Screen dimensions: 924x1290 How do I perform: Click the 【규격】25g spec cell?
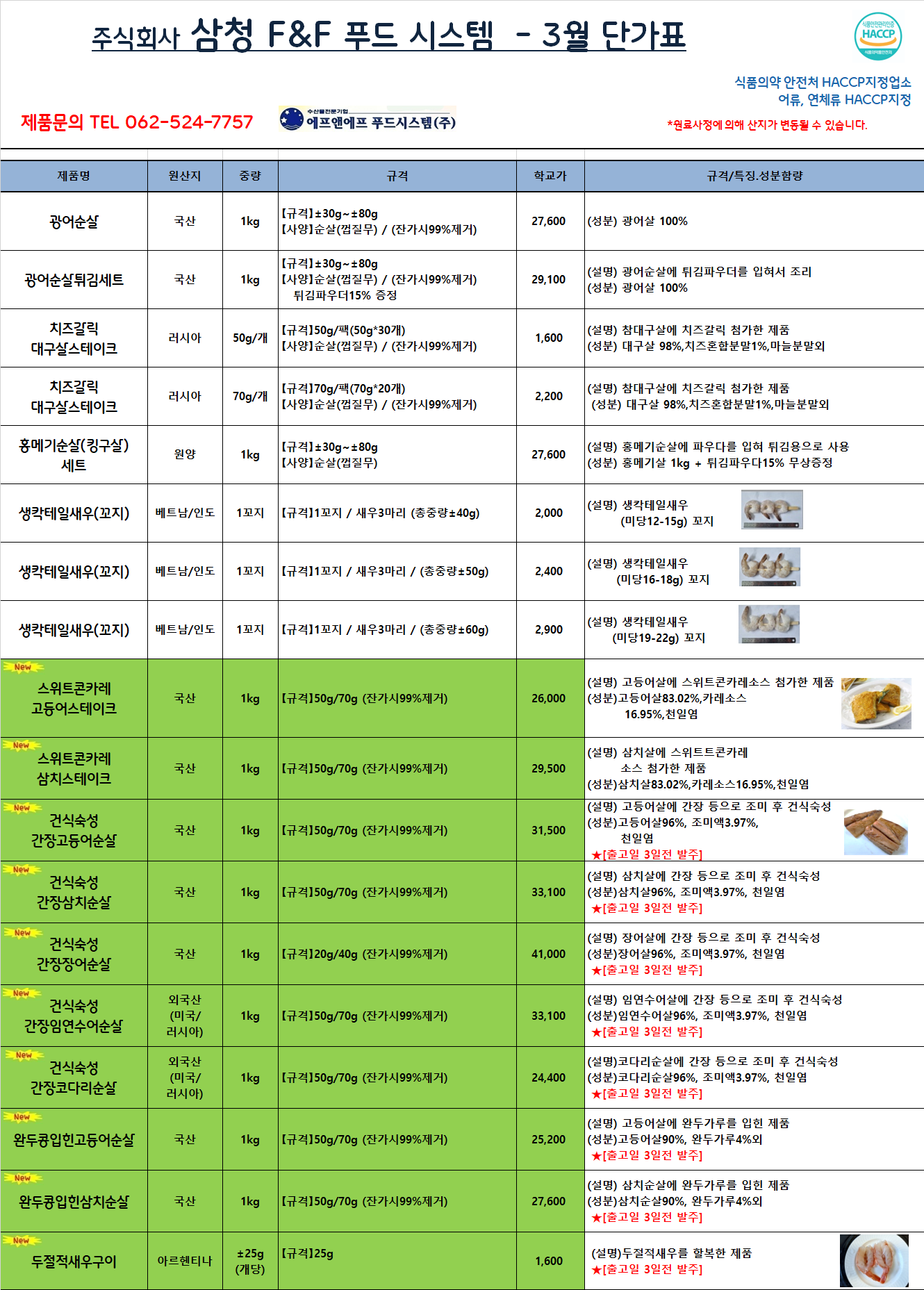pyautogui.click(x=397, y=1261)
